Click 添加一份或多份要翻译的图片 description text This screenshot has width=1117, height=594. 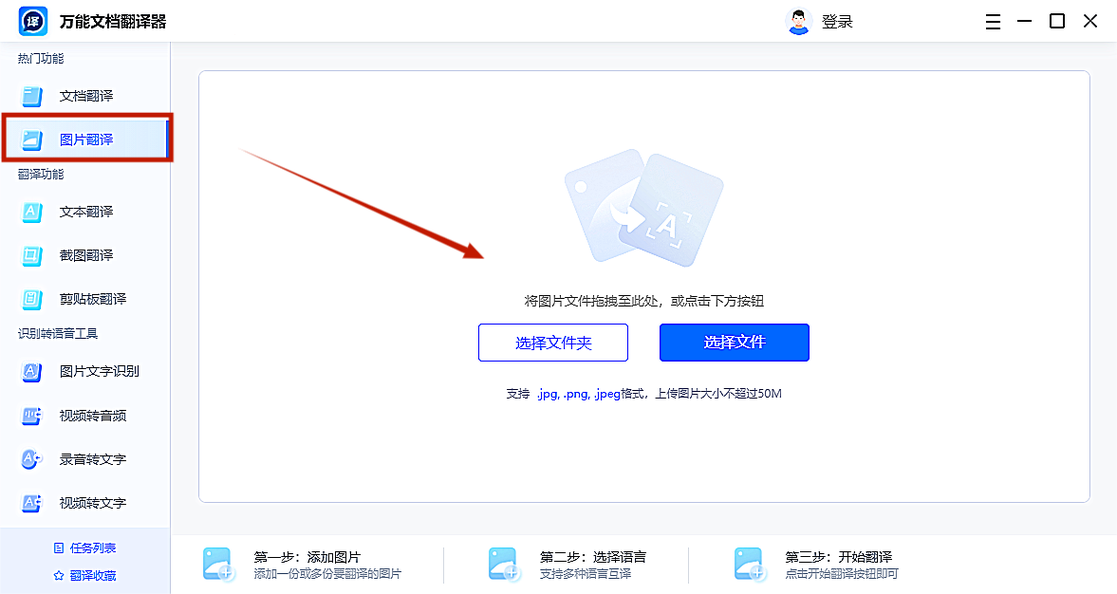point(328,574)
